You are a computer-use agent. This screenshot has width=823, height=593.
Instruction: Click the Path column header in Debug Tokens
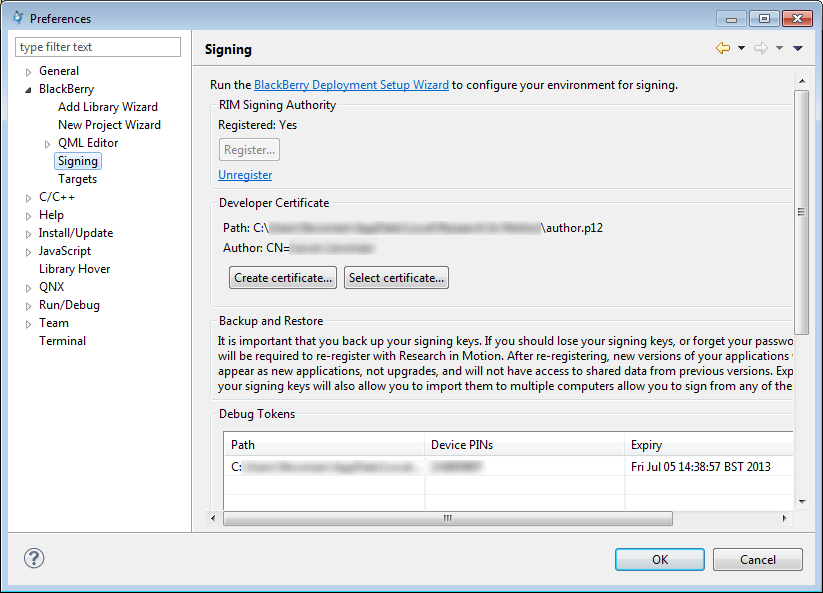[x=324, y=444]
